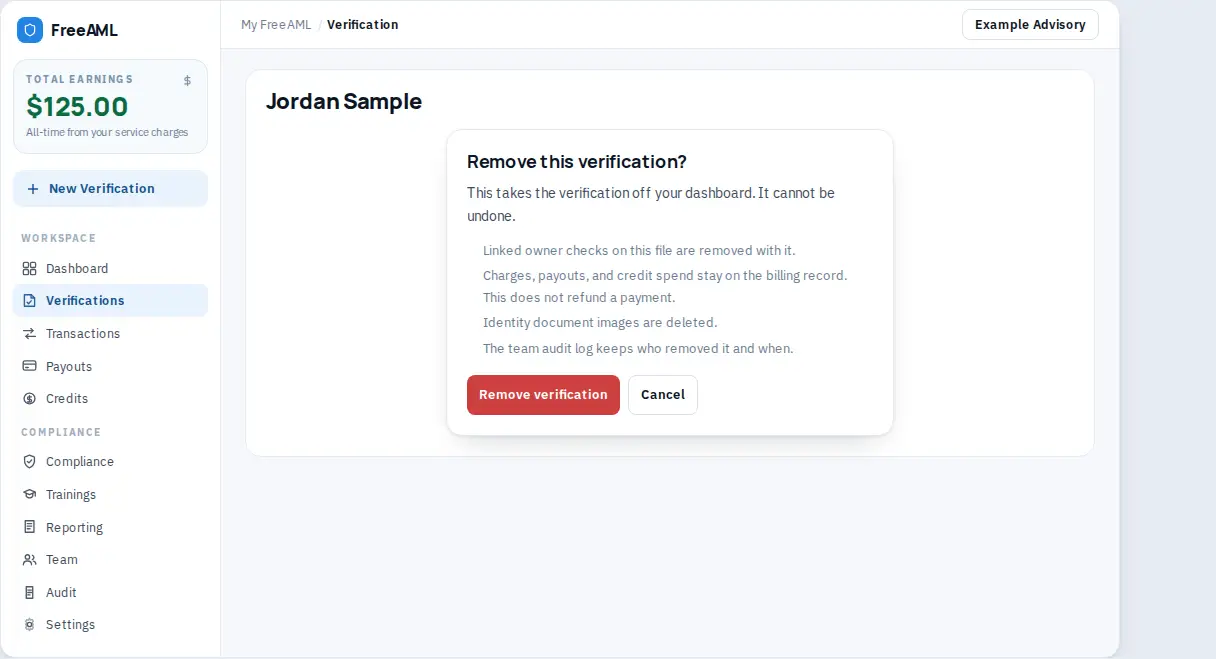Click the Audit log icon
Image resolution: width=1216 pixels, height=659 pixels.
click(30, 593)
